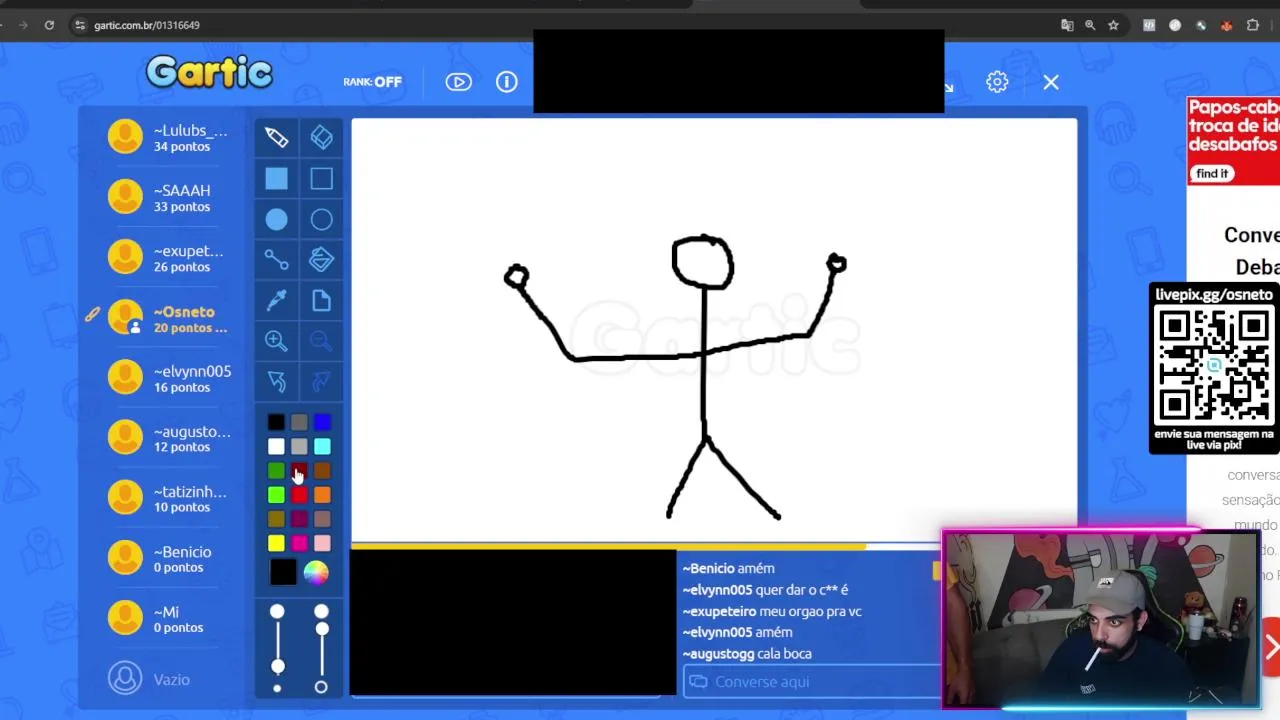Click the Converse aqui chat field
Image resolution: width=1280 pixels, height=720 pixels.
pos(812,682)
